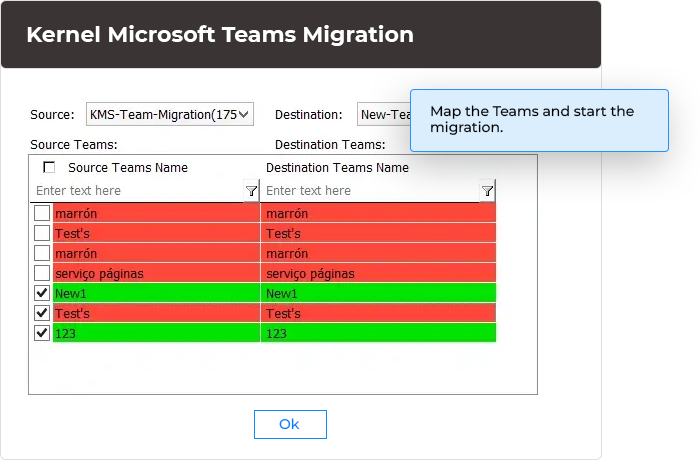
Task: Confirm the mapping with the Ok button
Action: click(290, 424)
